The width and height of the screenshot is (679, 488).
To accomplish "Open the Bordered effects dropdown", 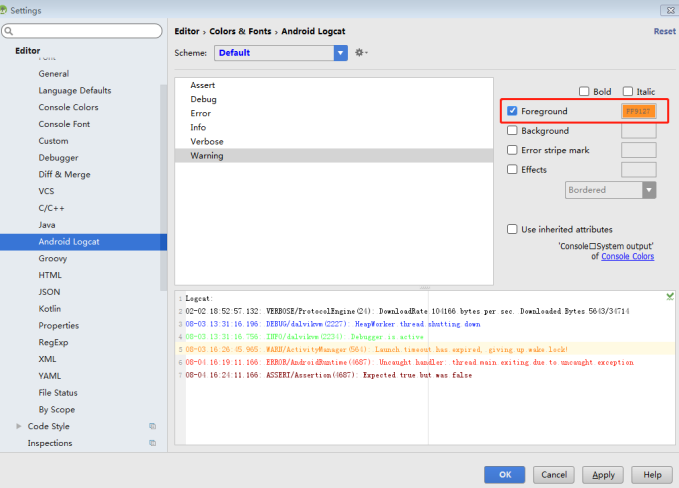I will click(x=610, y=190).
